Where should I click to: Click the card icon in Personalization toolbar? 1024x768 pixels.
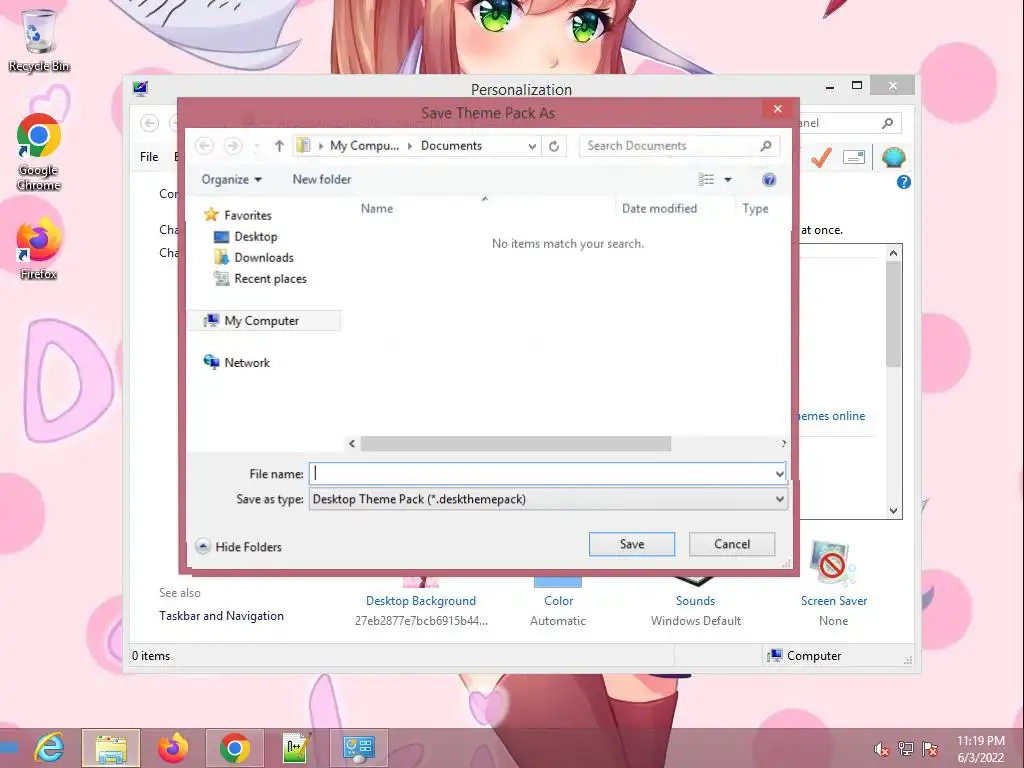(854, 157)
